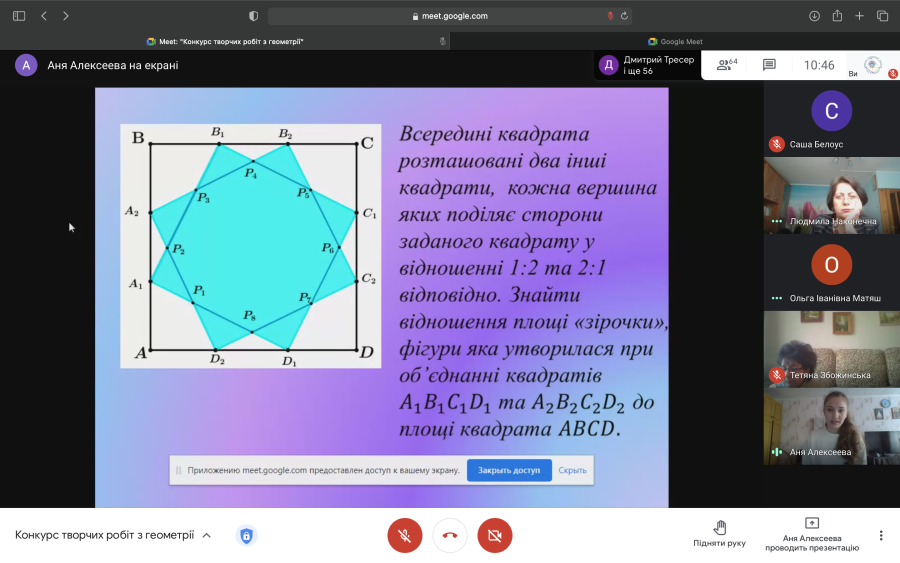Expand meeting details next to Конкурс творчих робіт
Screen dimensions: 900x563
pos(207,535)
